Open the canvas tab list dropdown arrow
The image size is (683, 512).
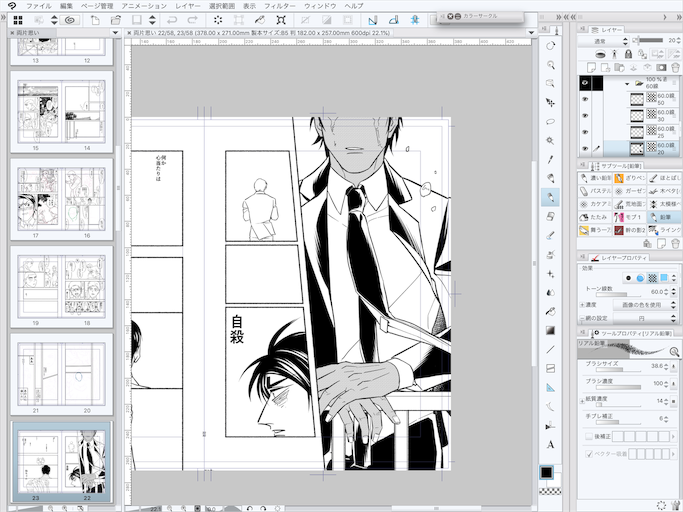point(531,33)
